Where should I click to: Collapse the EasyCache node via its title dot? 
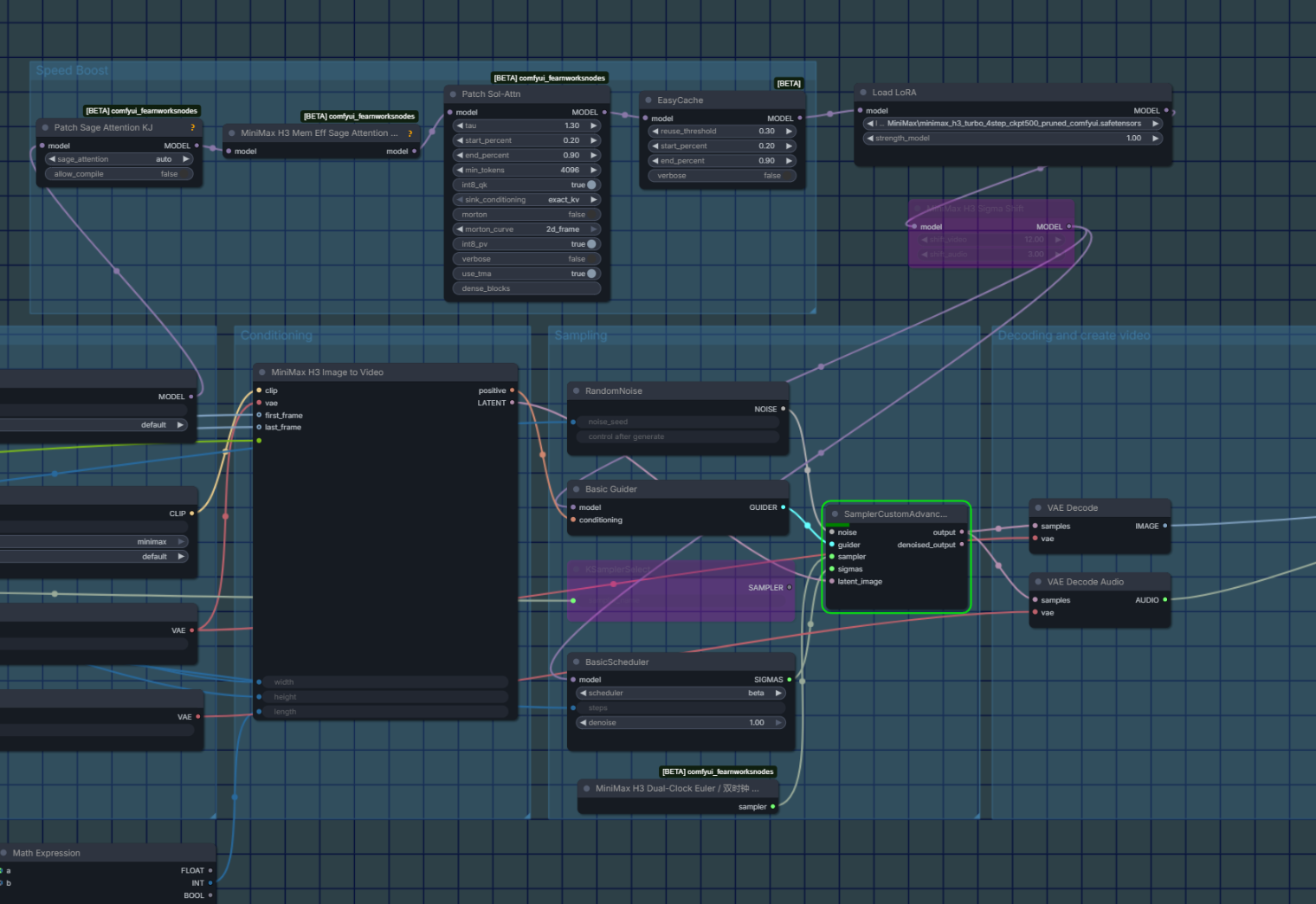coord(648,100)
